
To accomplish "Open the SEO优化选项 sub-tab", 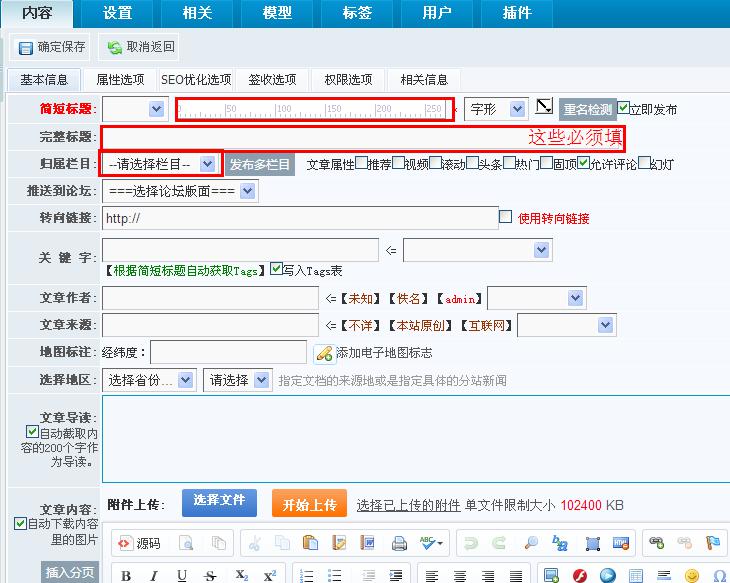I will [x=196, y=80].
